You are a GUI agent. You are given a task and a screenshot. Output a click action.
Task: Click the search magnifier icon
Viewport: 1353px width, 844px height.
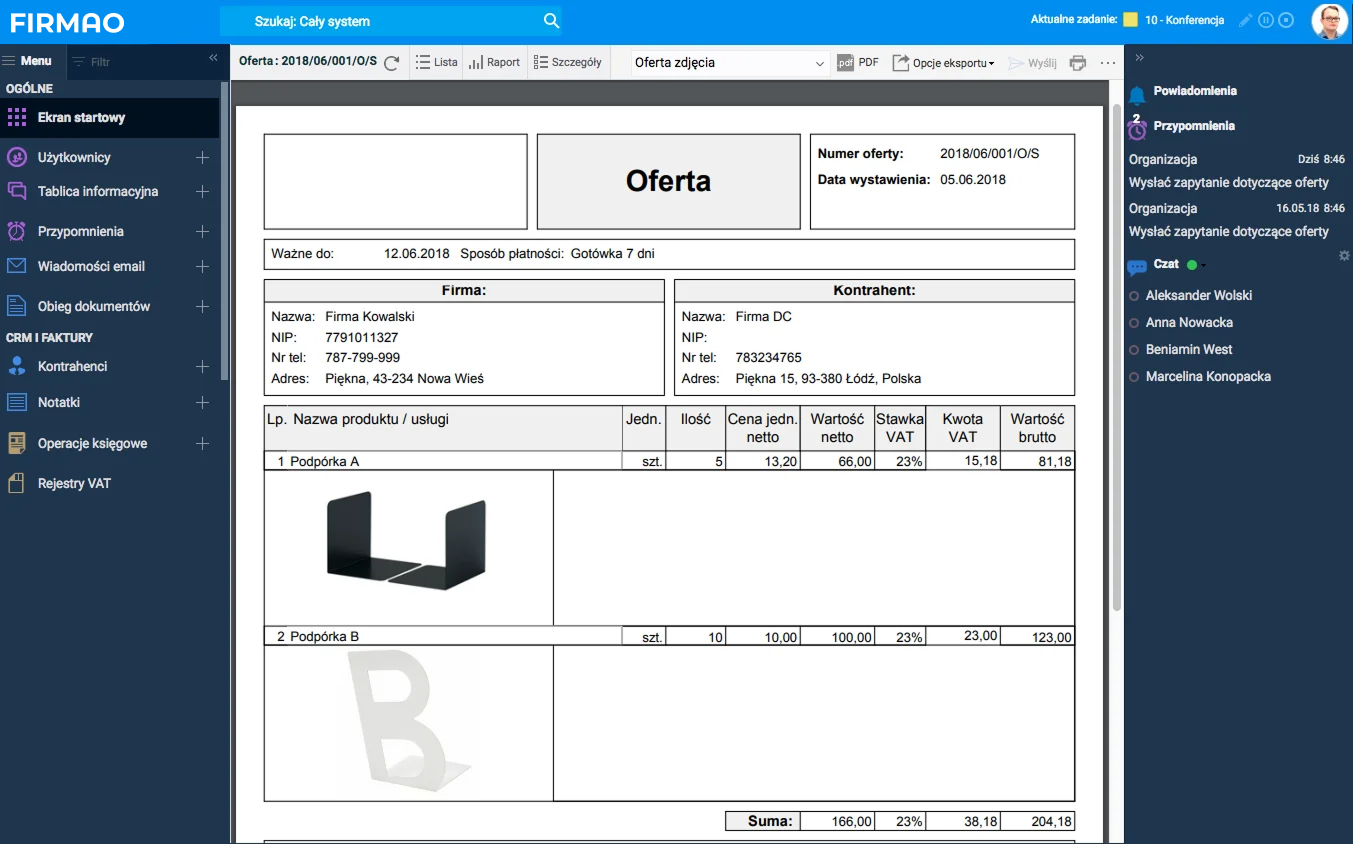551,21
